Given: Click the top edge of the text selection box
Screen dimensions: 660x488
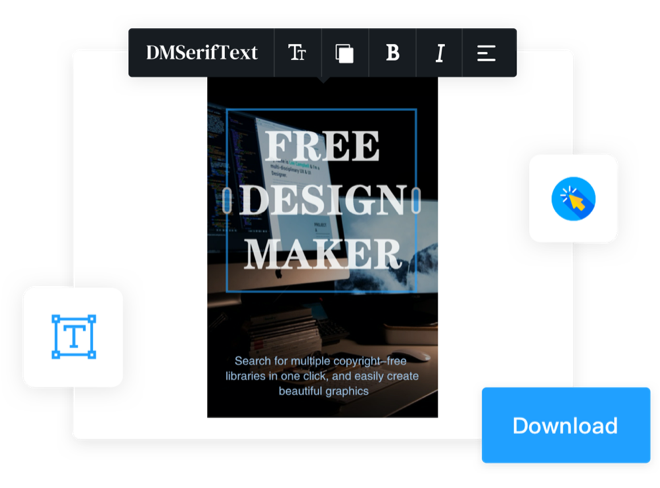Looking at the screenshot, I should 322,110.
